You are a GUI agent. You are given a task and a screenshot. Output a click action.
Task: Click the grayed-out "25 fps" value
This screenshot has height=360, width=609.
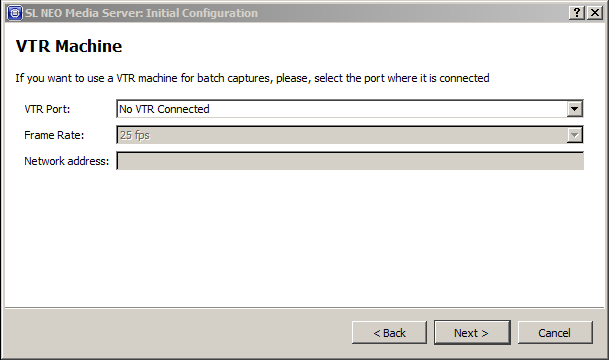tap(134, 135)
